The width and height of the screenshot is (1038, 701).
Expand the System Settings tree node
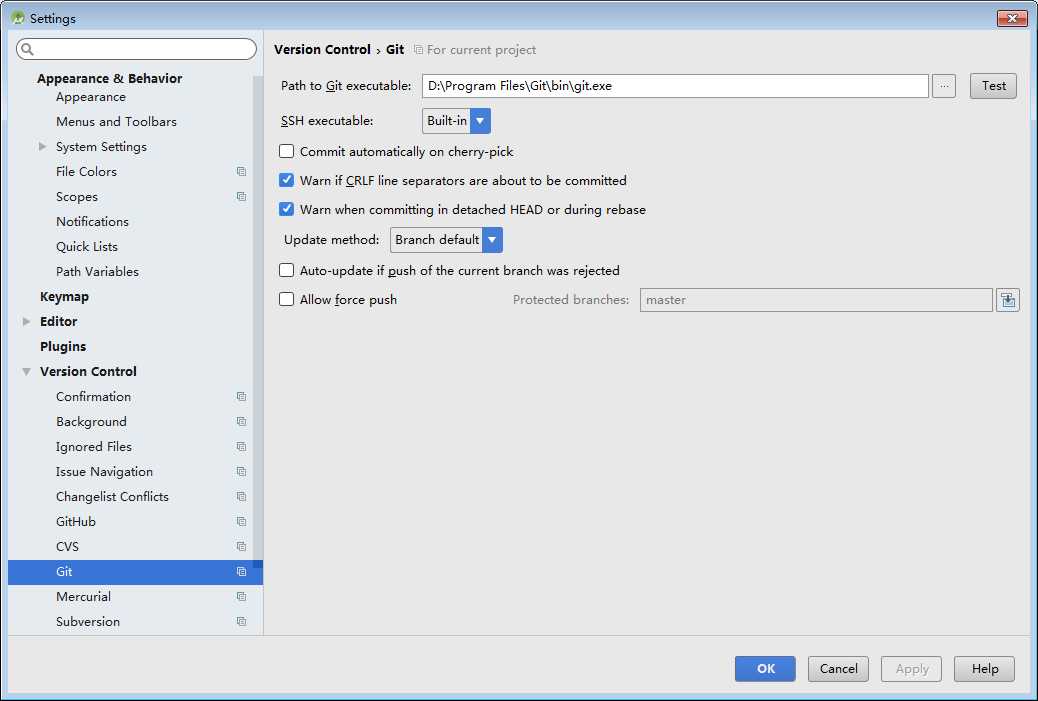[42, 146]
